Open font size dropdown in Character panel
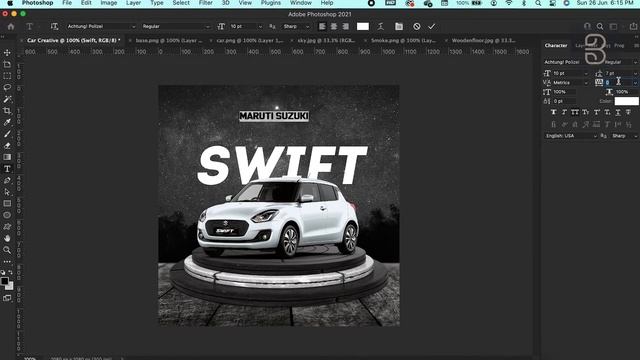The width and height of the screenshot is (640, 360). point(586,73)
